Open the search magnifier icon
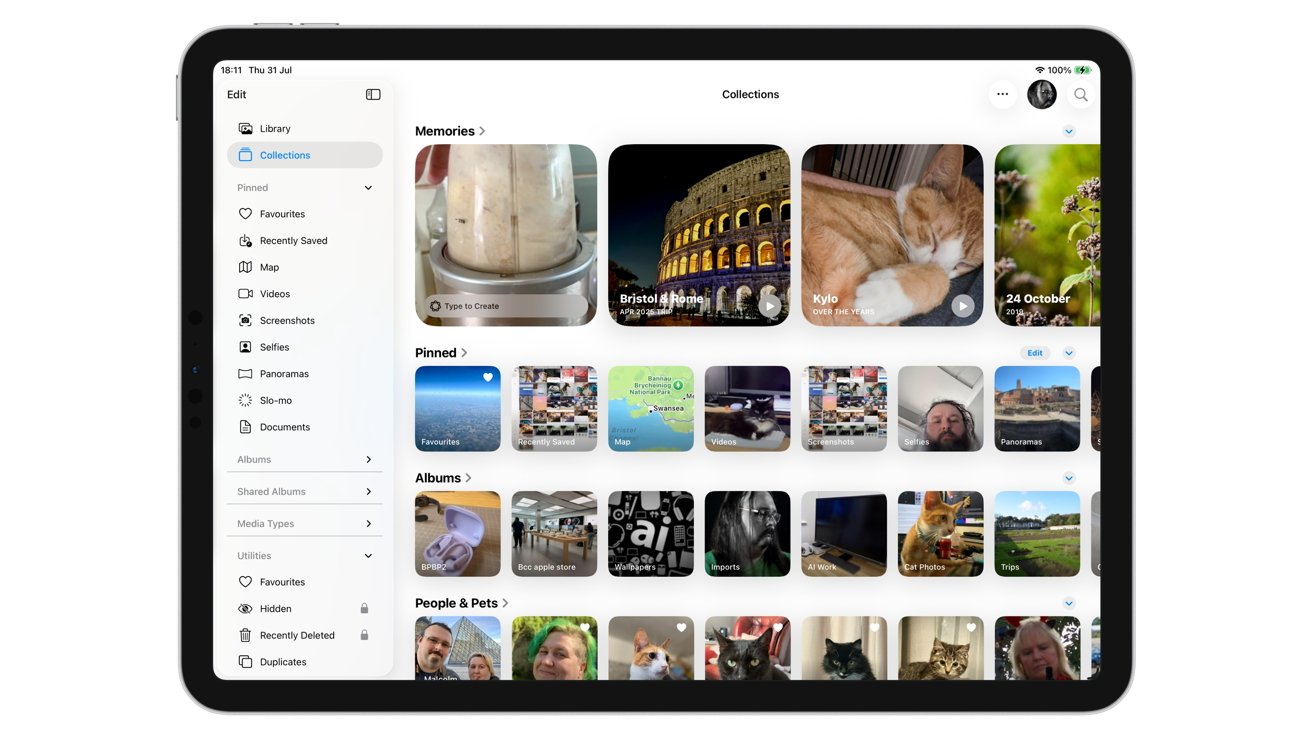 tap(1081, 95)
